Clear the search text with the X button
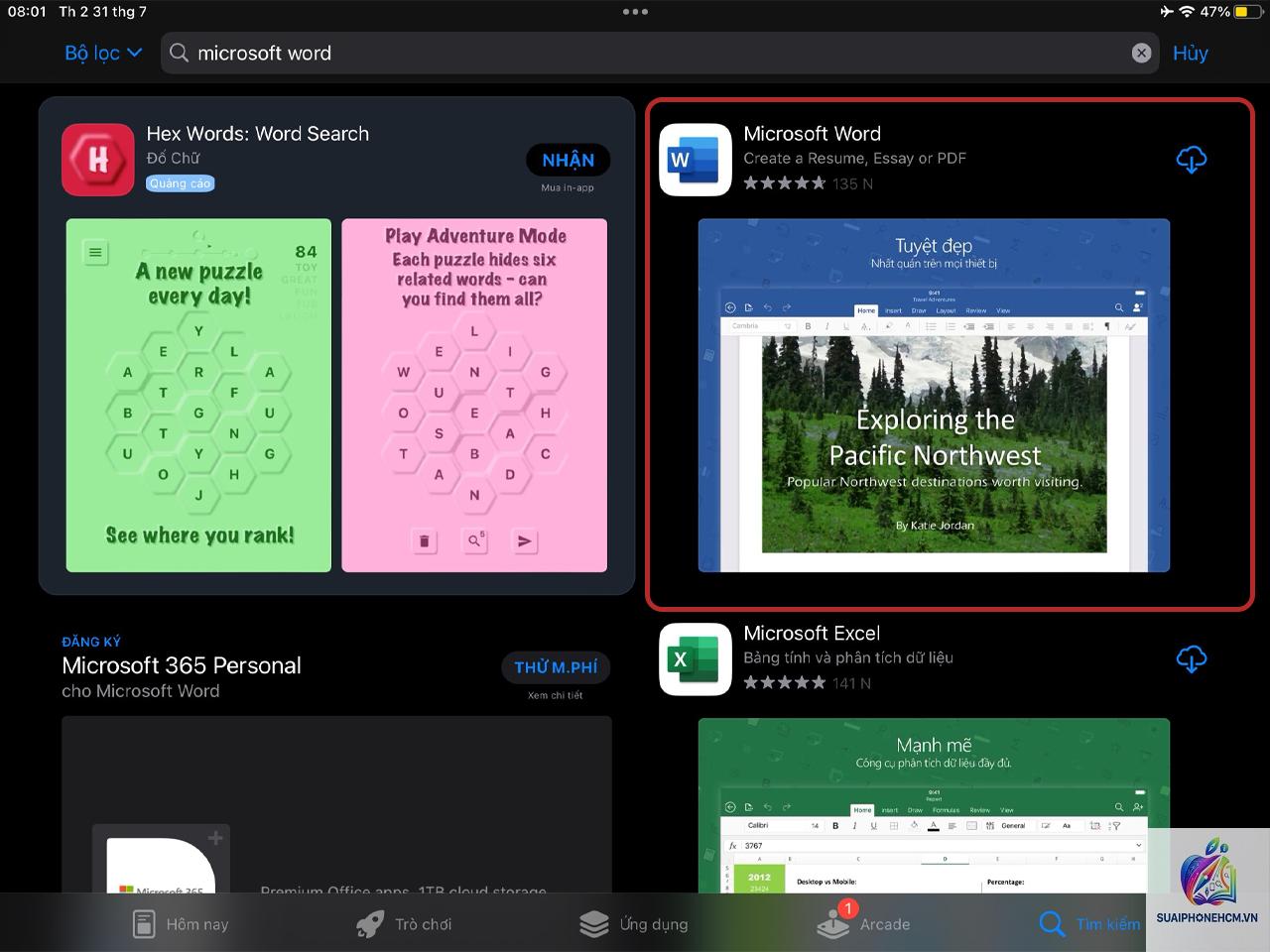 [1141, 53]
